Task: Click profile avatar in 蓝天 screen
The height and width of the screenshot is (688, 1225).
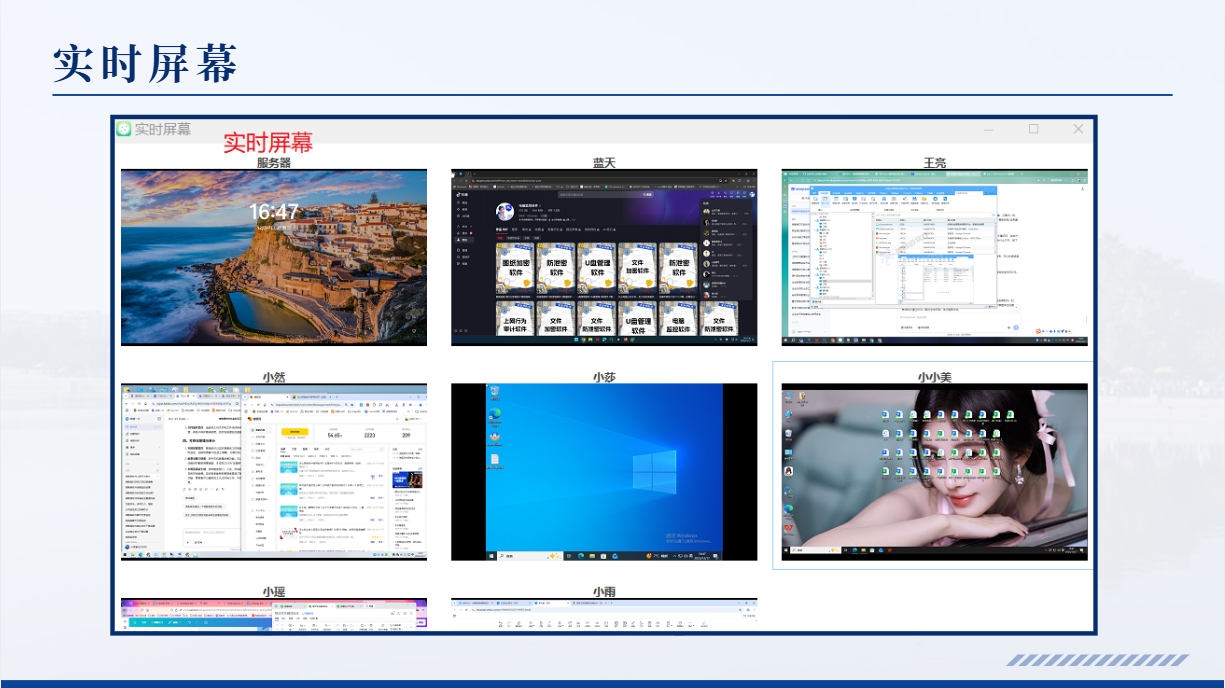Action: [x=506, y=211]
